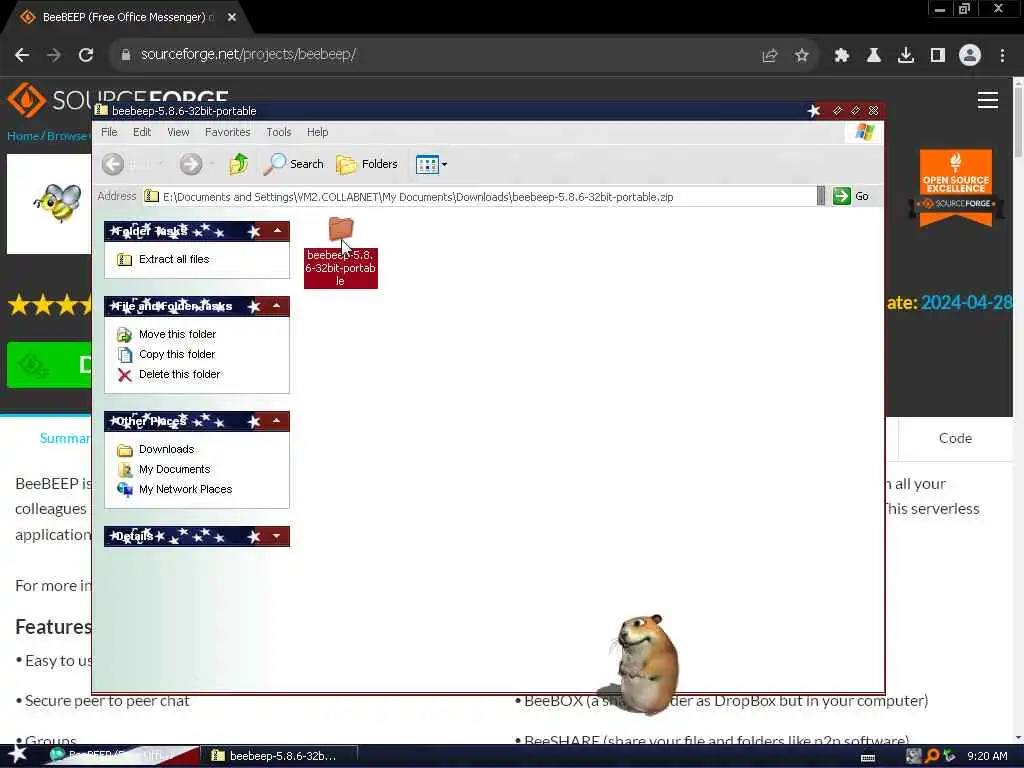
Task: Open the Summary tab on SourceForge
Action: coord(65,438)
